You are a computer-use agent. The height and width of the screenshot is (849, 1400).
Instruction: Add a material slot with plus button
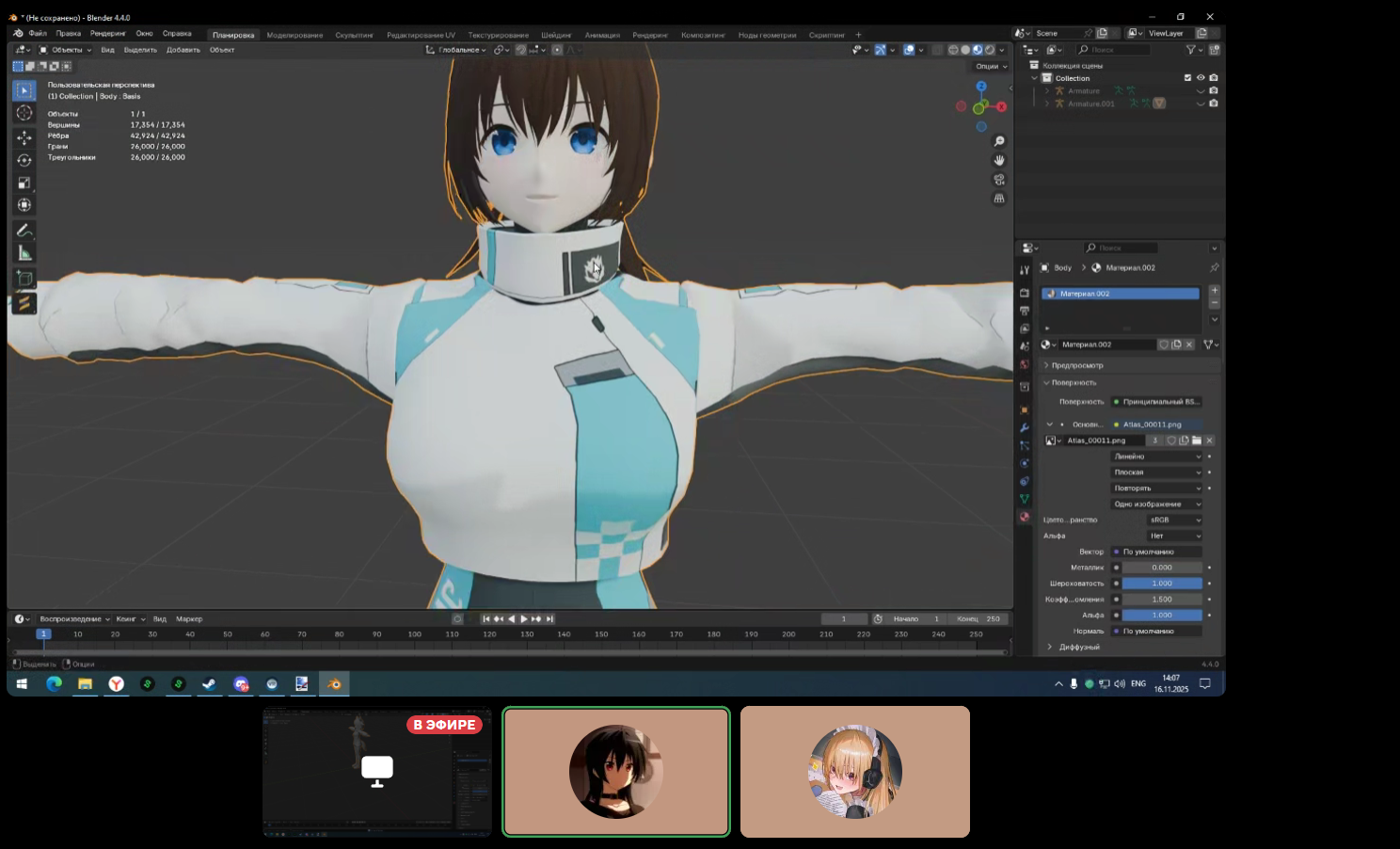(1215, 291)
